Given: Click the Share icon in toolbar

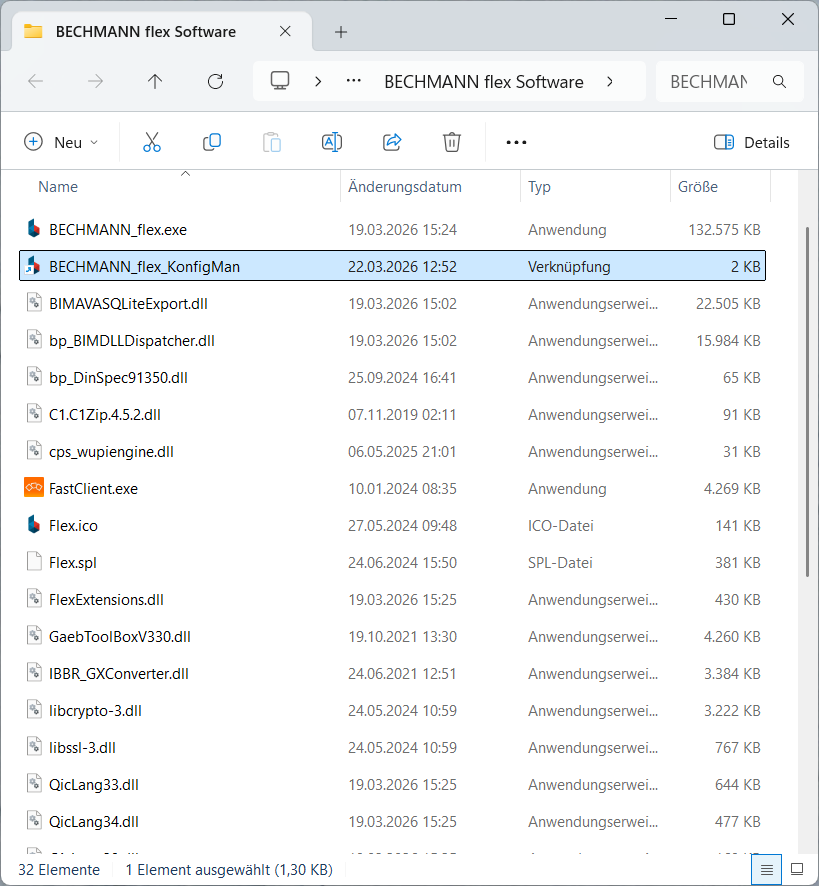Looking at the screenshot, I should 392,142.
